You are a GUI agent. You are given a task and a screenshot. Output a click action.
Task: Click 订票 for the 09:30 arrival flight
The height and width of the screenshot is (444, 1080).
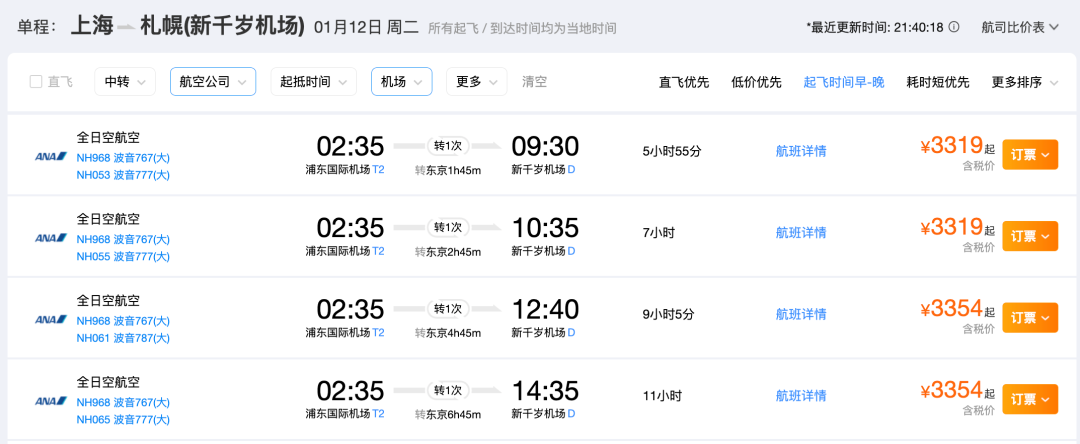pos(1030,155)
